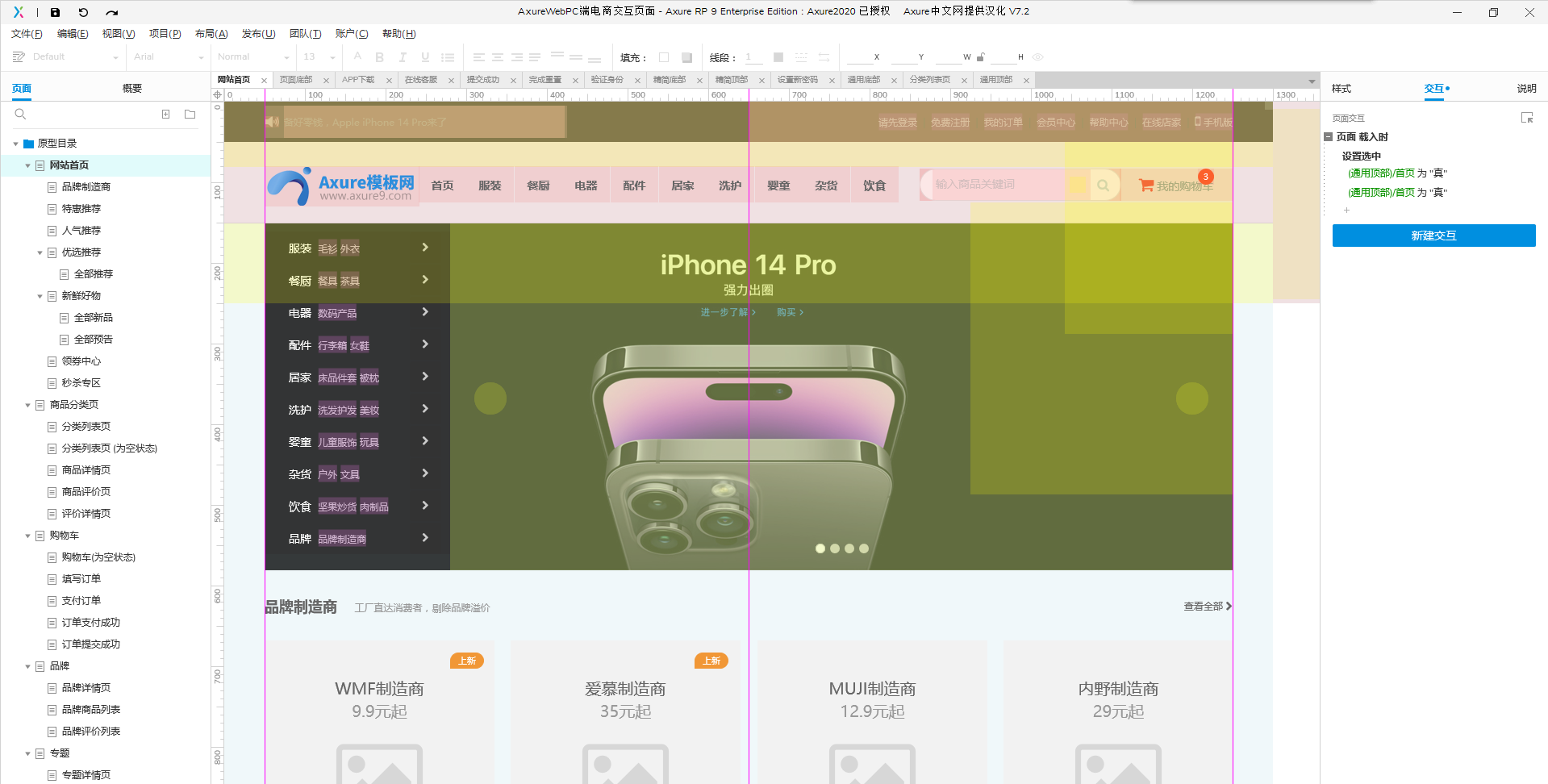Open the tab list dropdown arrow
Image resolution: width=1548 pixels, height=784 pixels.
tap(1312, 81)
